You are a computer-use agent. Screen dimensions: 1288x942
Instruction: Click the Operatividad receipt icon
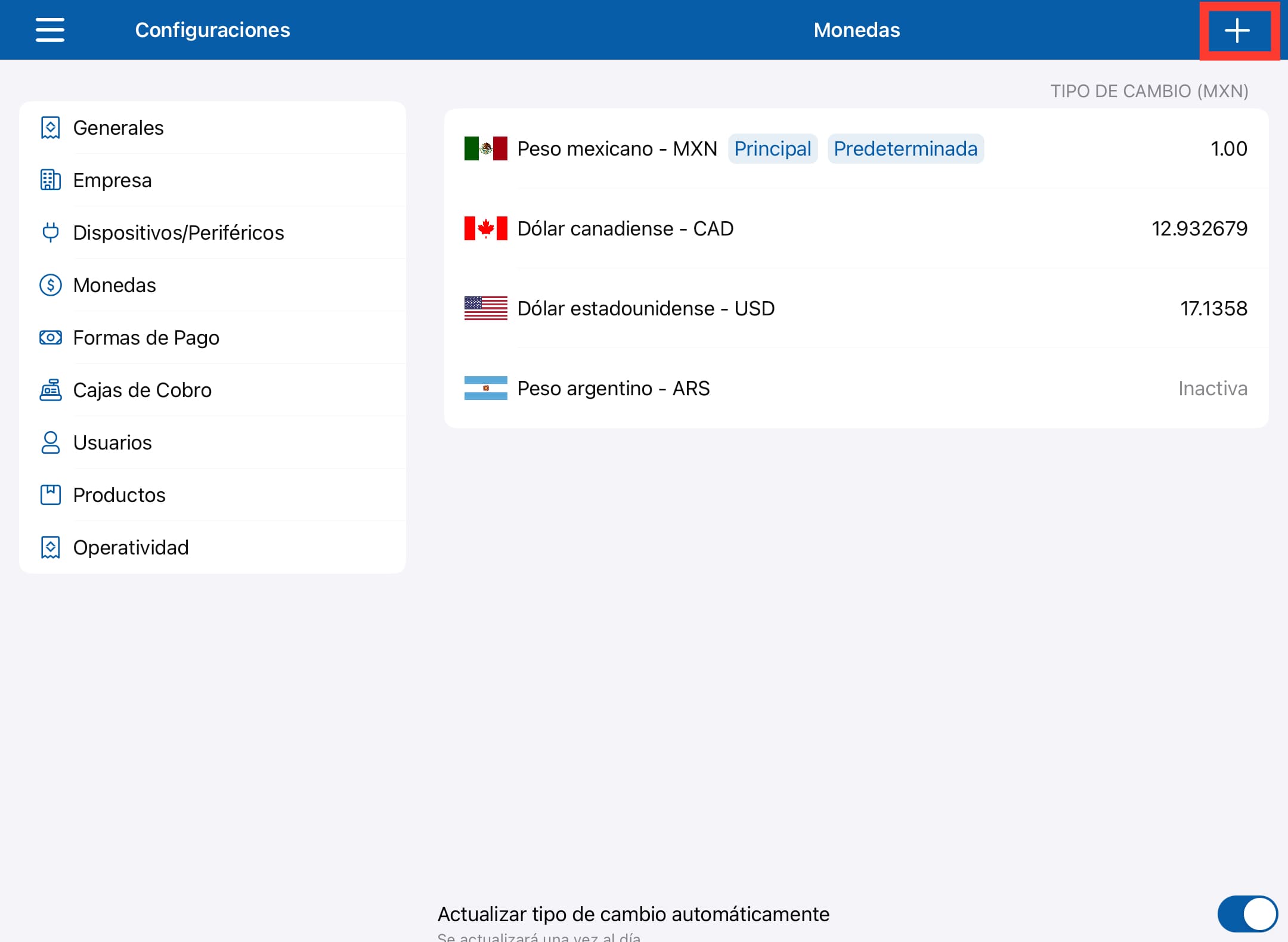[x=51, y=547]
